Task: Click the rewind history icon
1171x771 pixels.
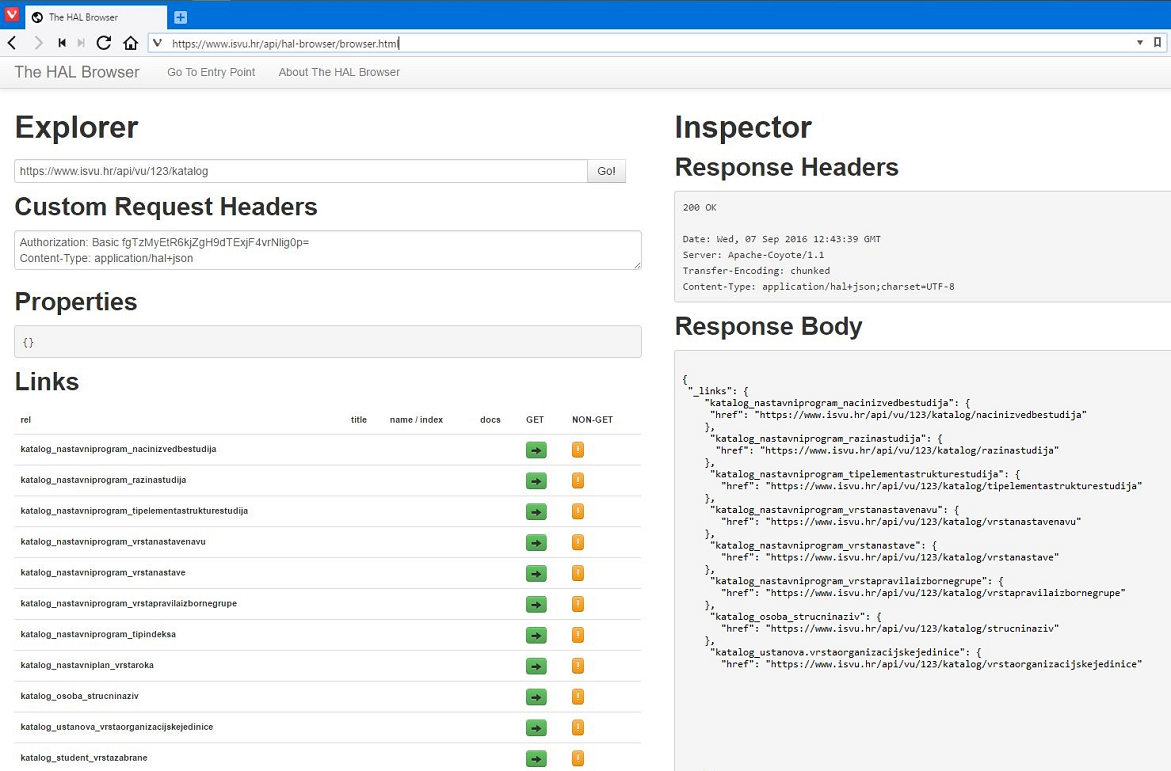Action: tap(62, 43)
